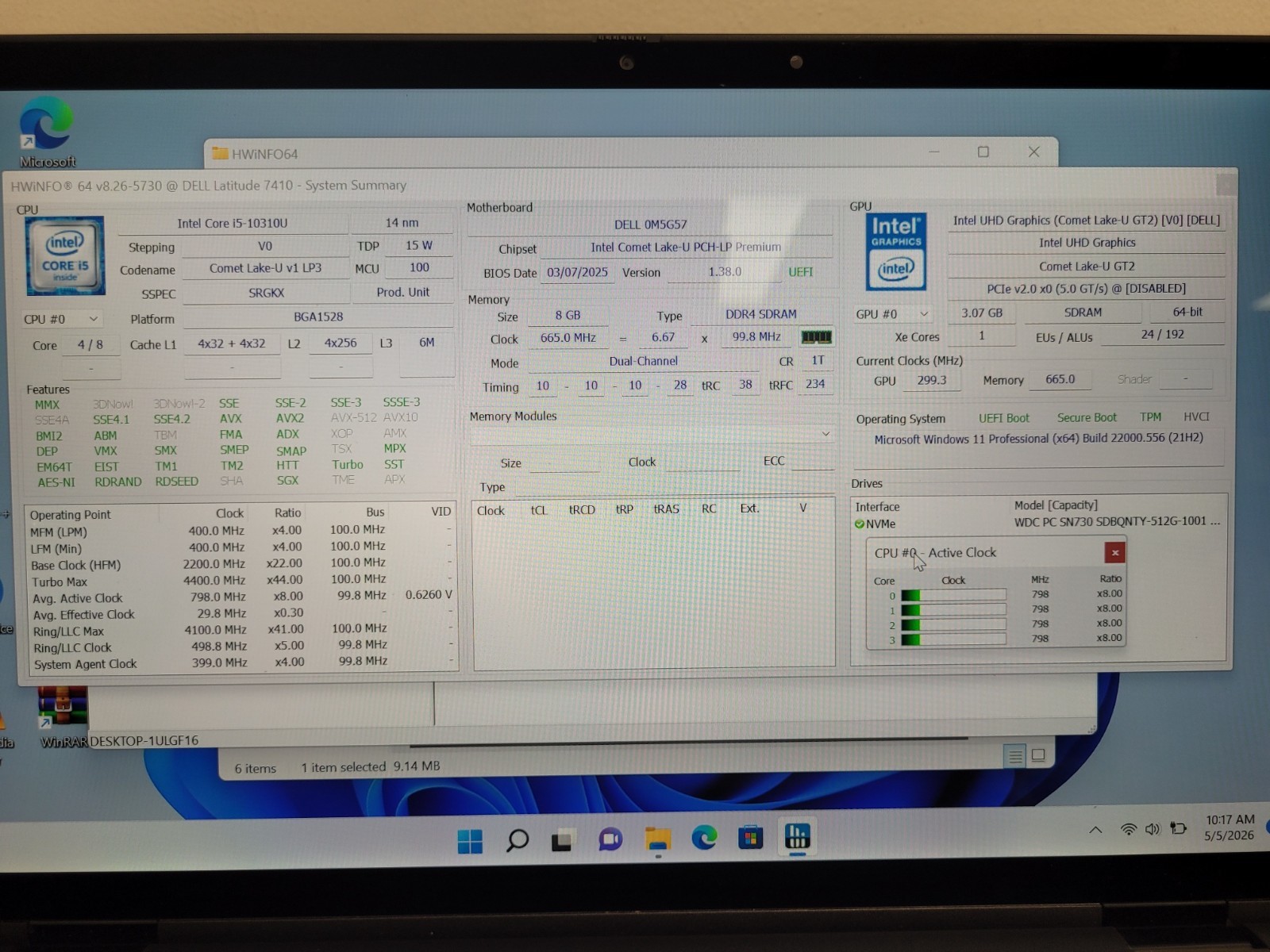This screenshot has height=952, width=1270.
Task: Click Intel UHD Graphics GPU name field
Action: pos(1087,243)
